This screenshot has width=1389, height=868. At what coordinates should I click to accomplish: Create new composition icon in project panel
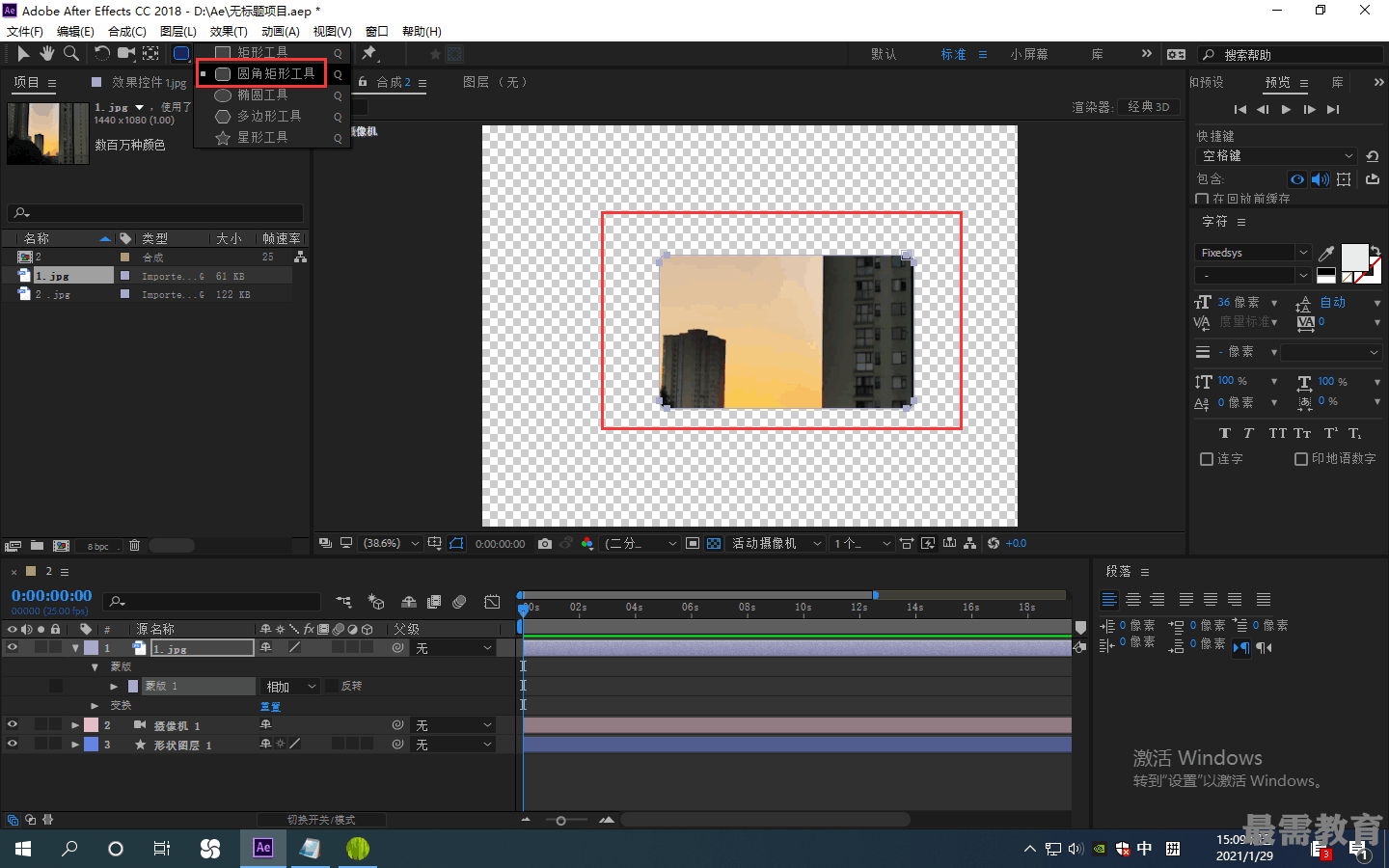click(x=61, y=546)
